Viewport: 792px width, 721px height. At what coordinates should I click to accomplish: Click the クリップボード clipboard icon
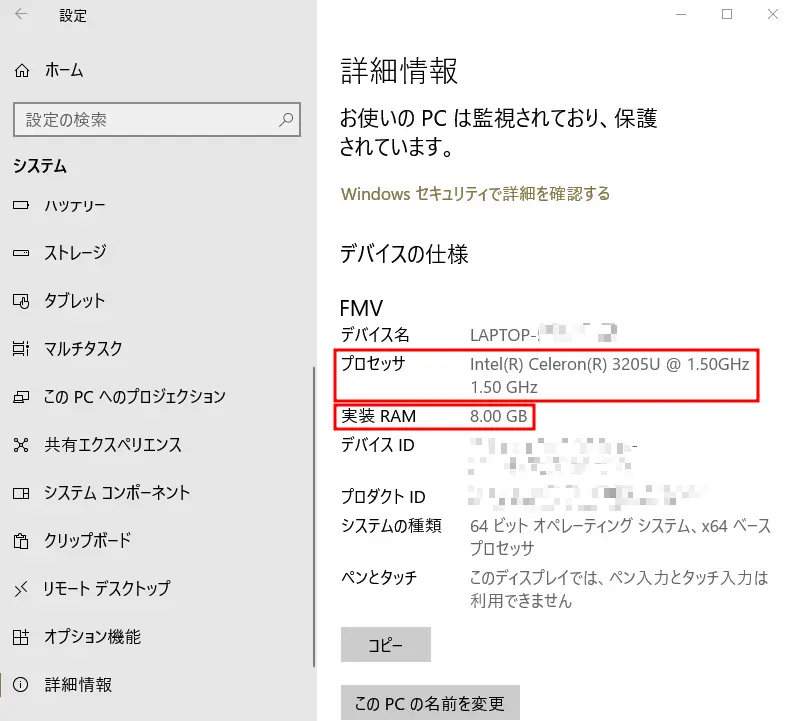click(21, 541)
